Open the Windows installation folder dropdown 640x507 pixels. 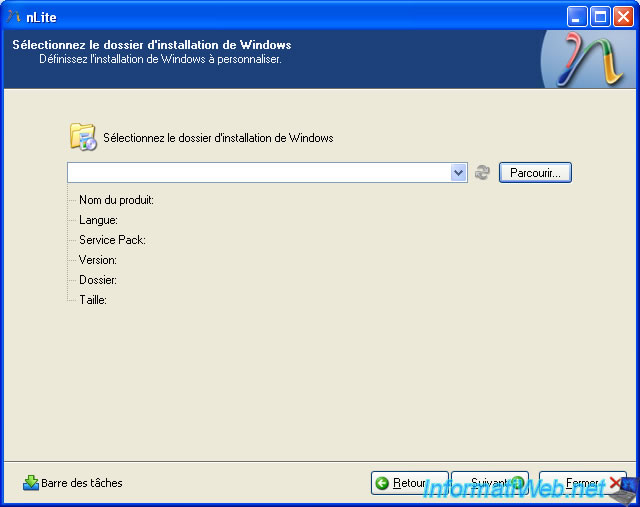pos(458,173)
